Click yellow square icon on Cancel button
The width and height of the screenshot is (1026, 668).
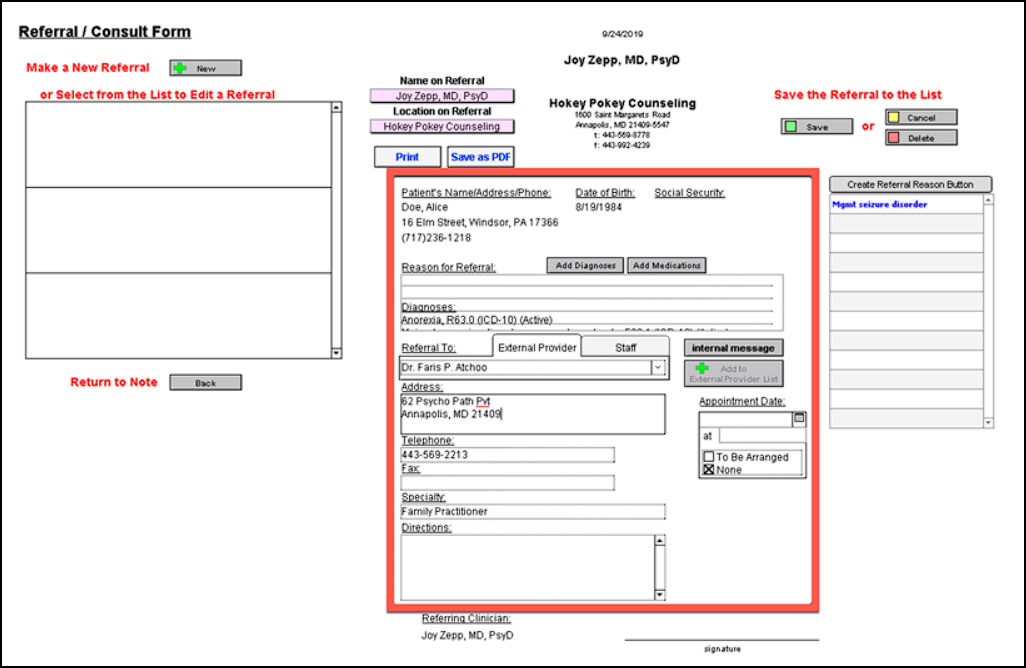pyautogui.click(x=894, y=118)
